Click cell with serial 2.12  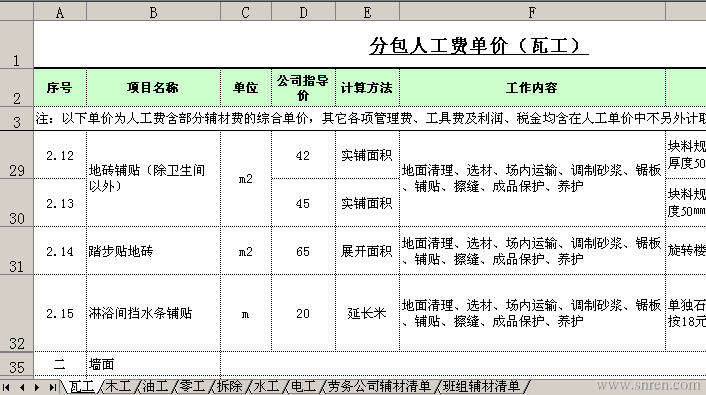[60, 155]
